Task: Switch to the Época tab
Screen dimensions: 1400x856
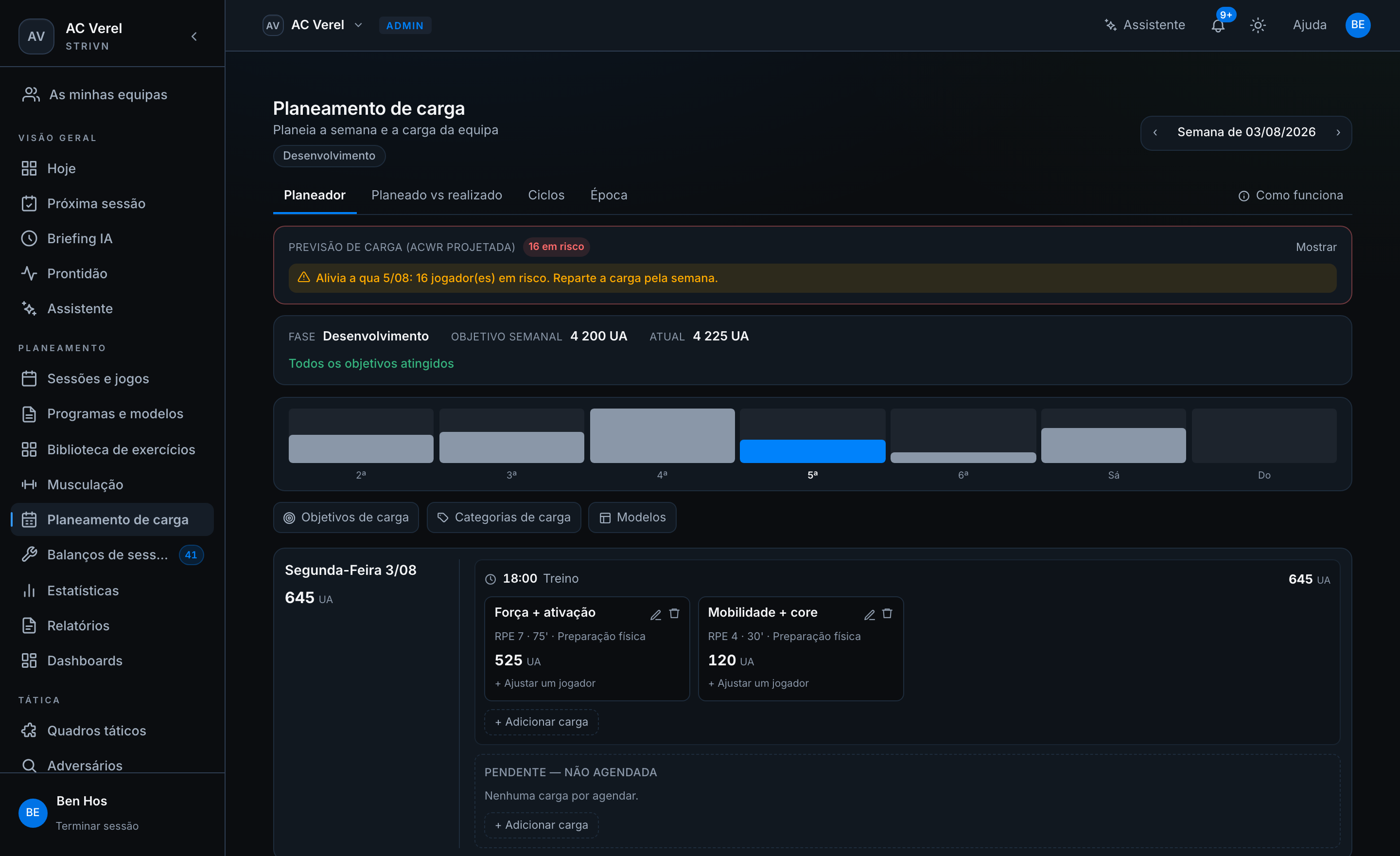Action: 609,195
